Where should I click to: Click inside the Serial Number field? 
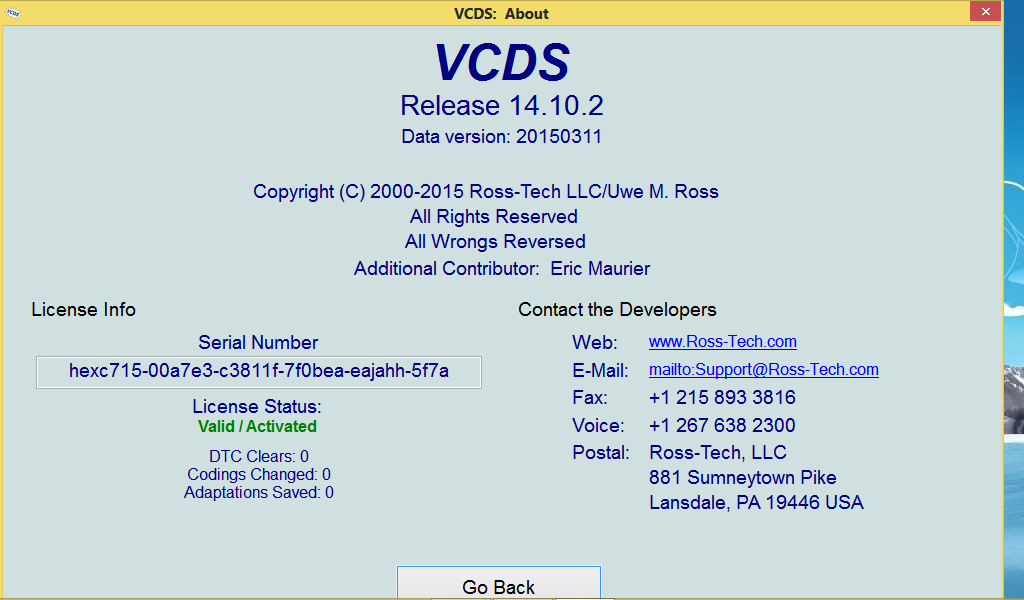click(x=259, y=372)
